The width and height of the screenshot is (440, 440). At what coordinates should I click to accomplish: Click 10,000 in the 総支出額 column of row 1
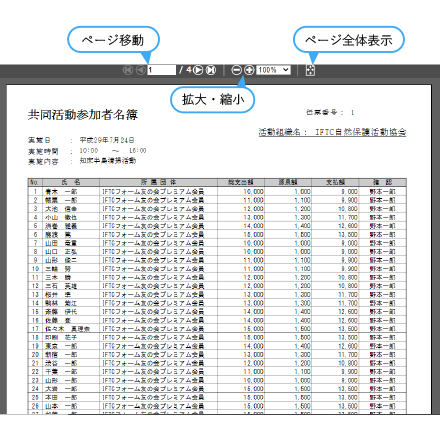point(253,192)
